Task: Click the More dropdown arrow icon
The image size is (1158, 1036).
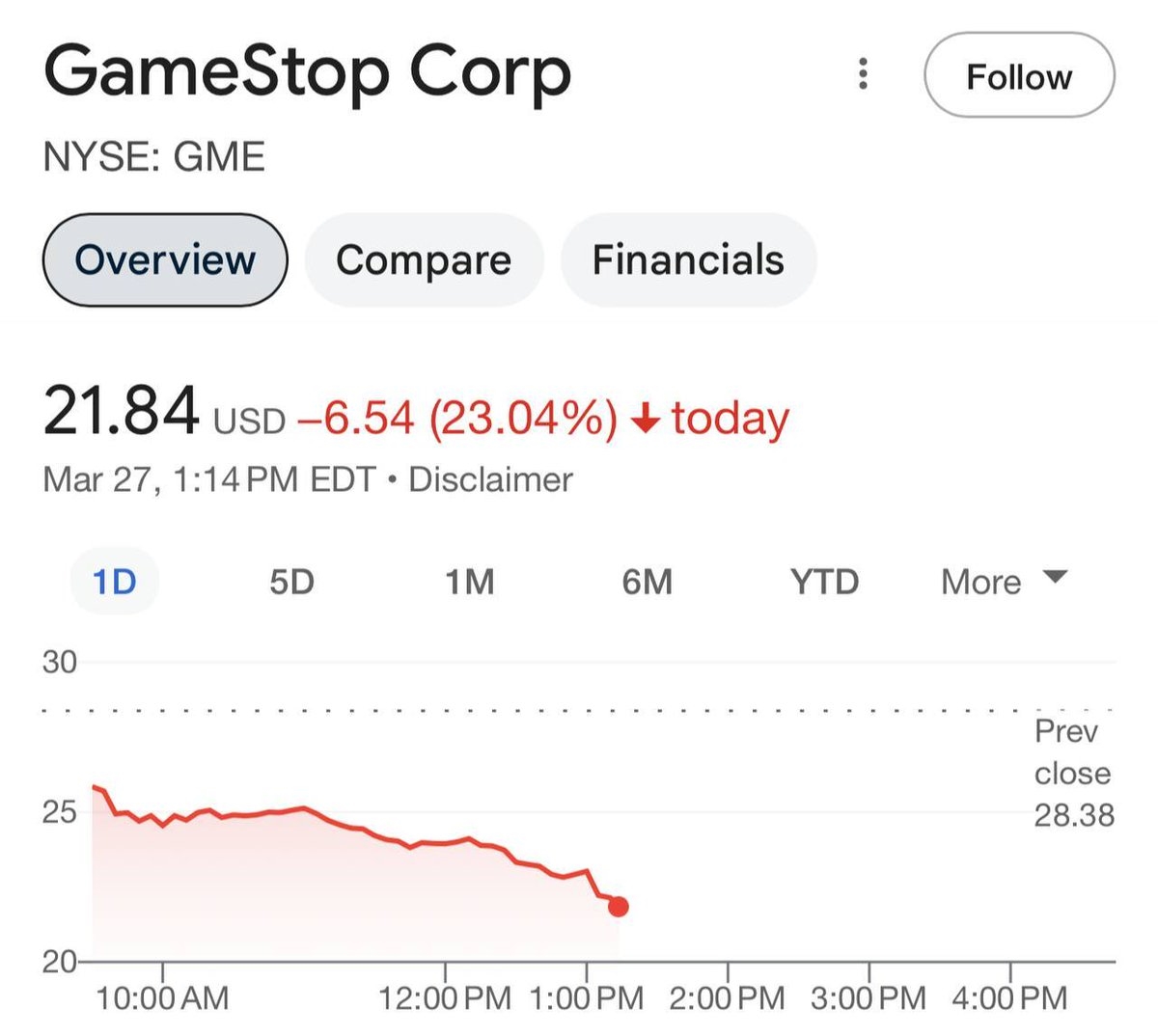Action: pos(1056,578)
